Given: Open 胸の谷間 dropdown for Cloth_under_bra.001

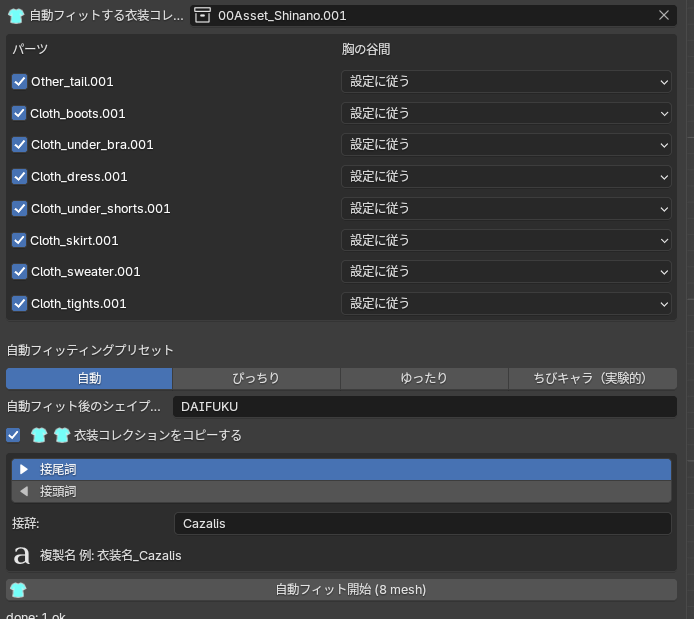Looking at the screenshot, I should [x=506, y=145].
